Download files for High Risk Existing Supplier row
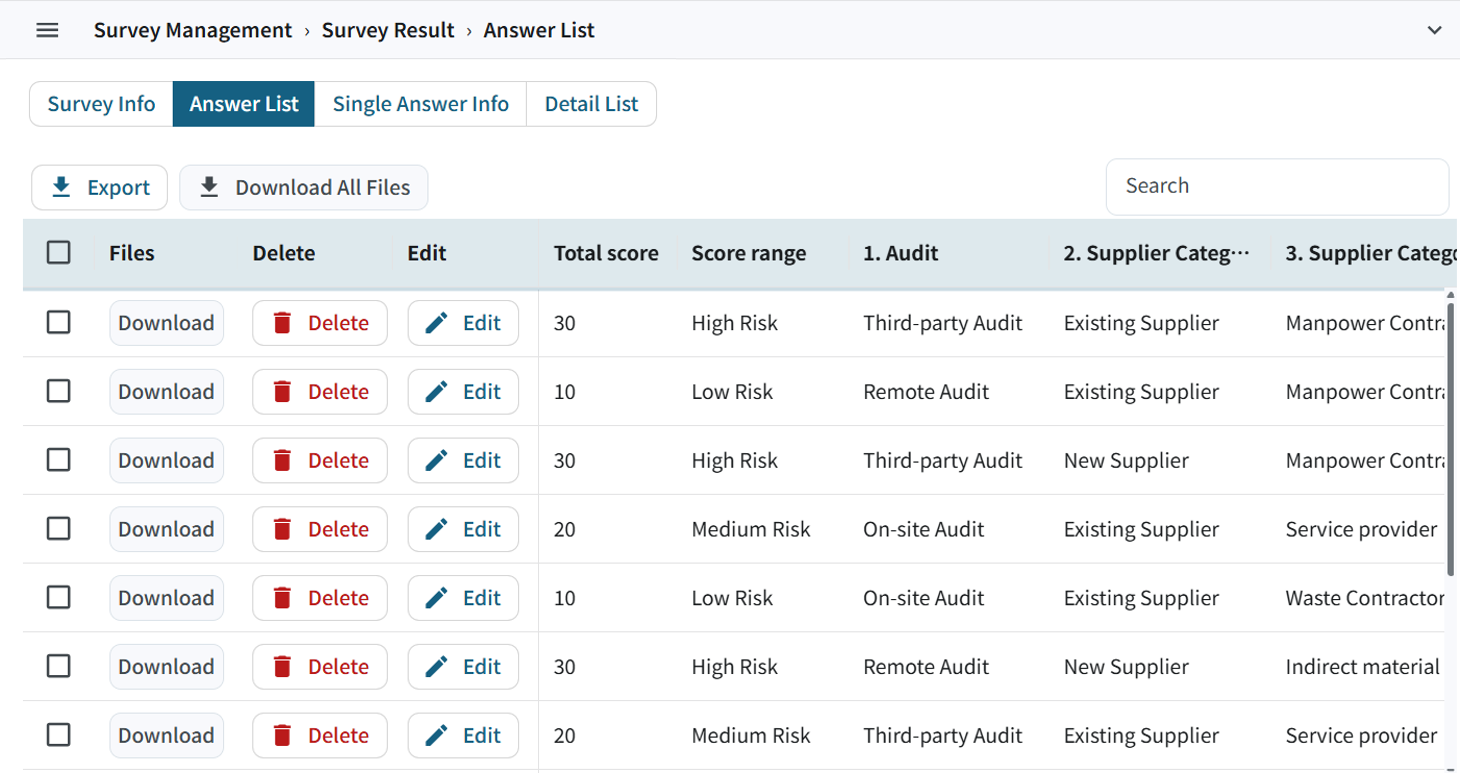 [x=166, y=323]
